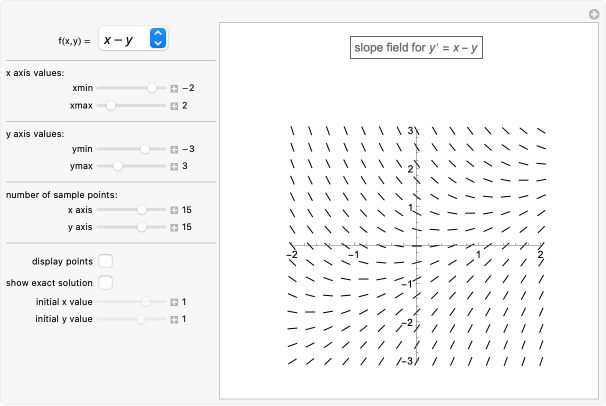Click the origin of the slope field plot

[416, 244]
